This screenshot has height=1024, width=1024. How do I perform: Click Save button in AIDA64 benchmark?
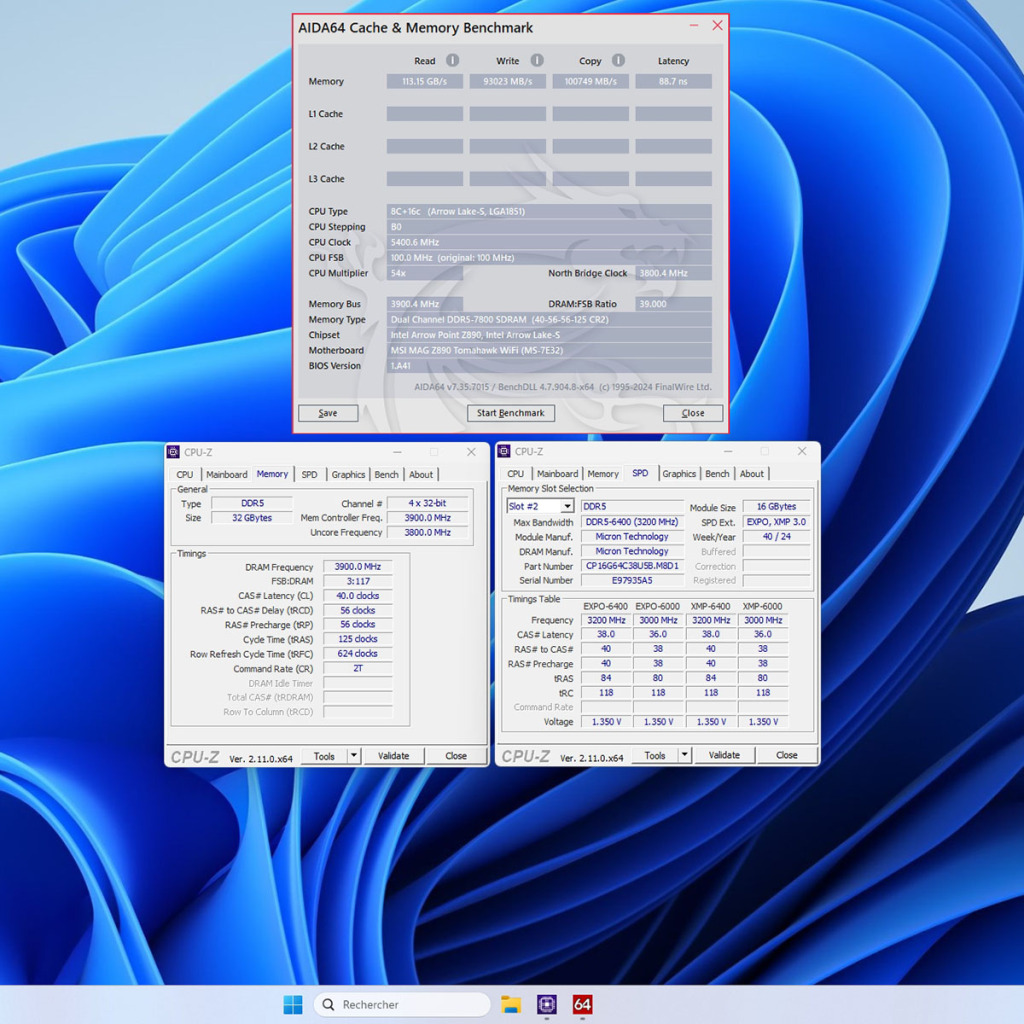pos(328,413)
